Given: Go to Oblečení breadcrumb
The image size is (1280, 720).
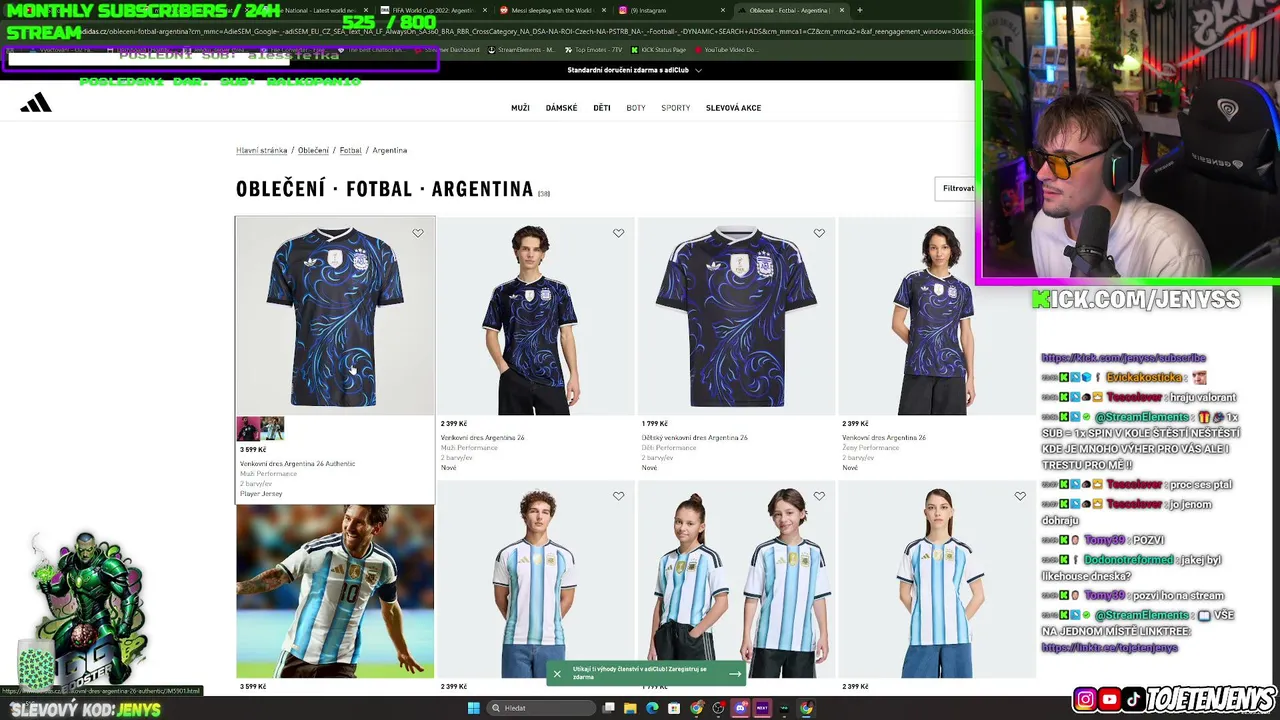Looking at the screenshot, I should point(313,150).
